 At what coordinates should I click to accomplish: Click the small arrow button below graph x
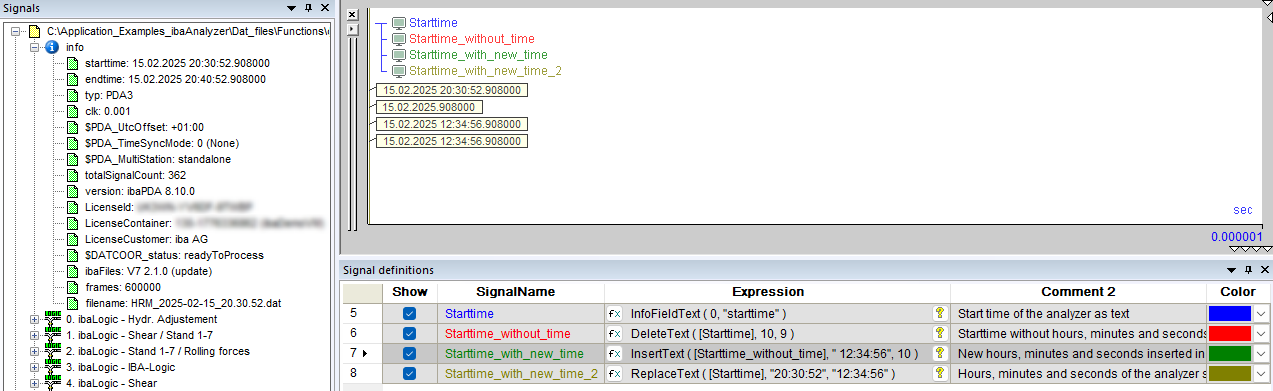point(351,29)
